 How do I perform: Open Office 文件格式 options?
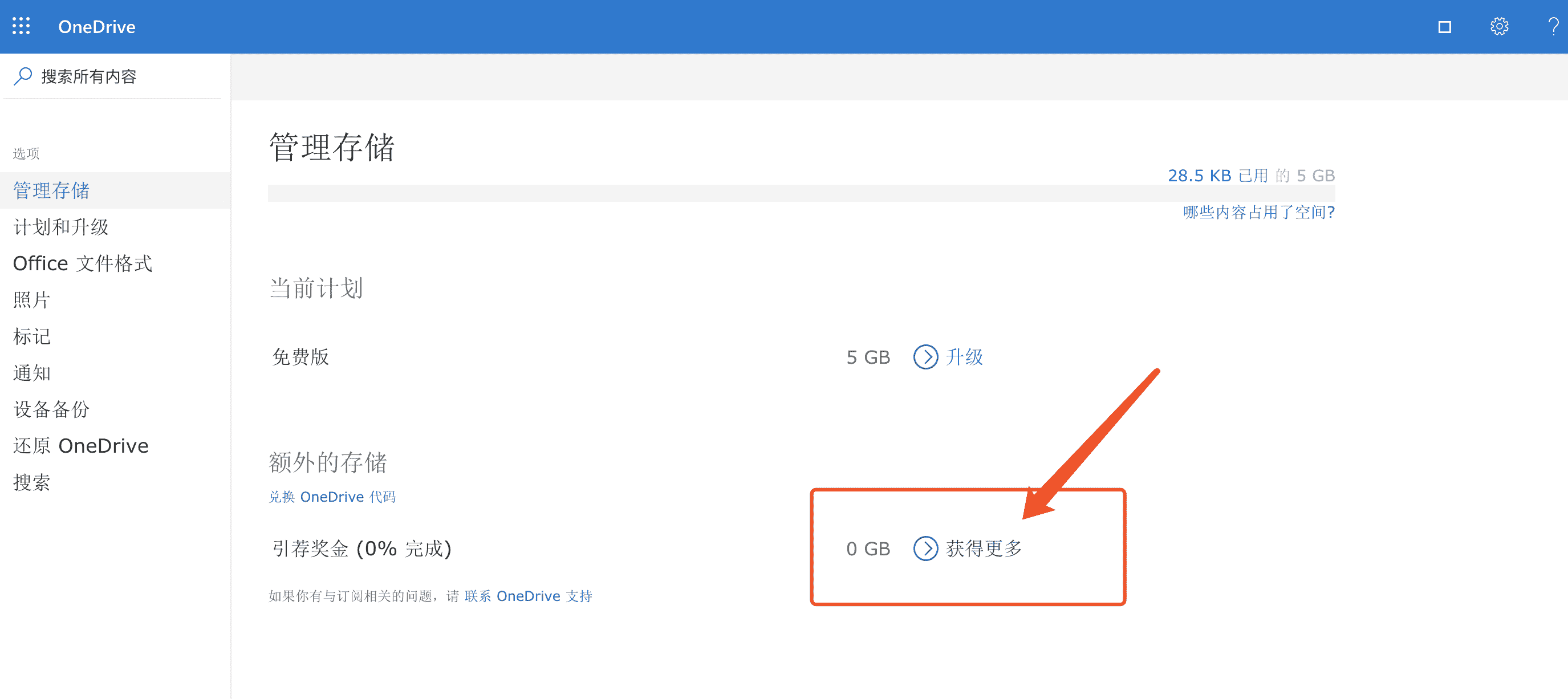[83, 263]
